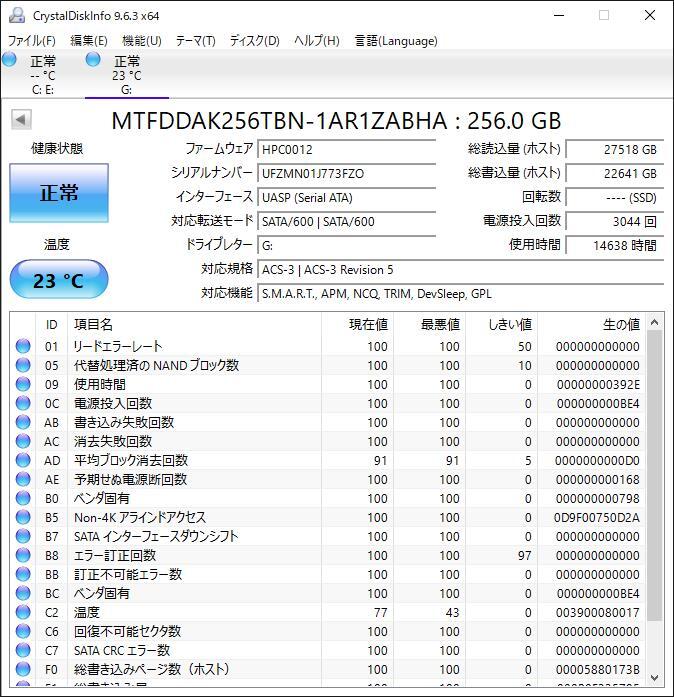The width and height of the screenshot is (674, 697).
Task: Click status orb of row AB 書き込み失敗回数
Action: (x=23, y=422)
